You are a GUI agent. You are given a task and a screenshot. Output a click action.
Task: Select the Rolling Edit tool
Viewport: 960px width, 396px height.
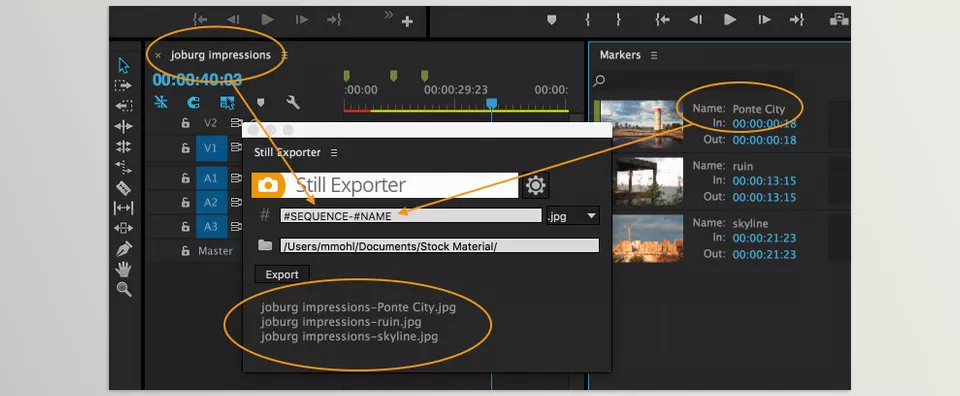click(123, 147)
